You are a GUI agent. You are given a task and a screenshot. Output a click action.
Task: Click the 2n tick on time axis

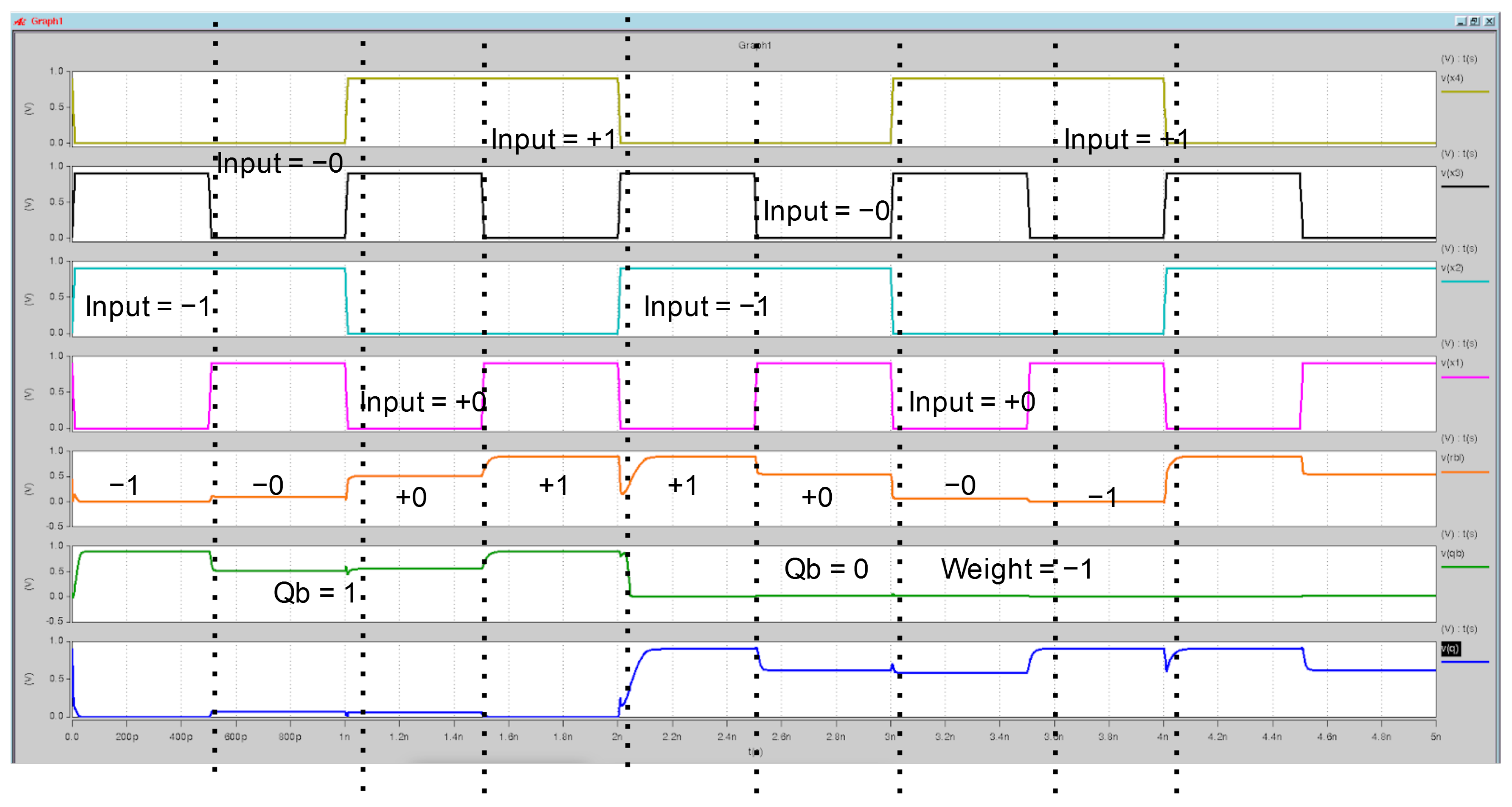click(617, 736)
